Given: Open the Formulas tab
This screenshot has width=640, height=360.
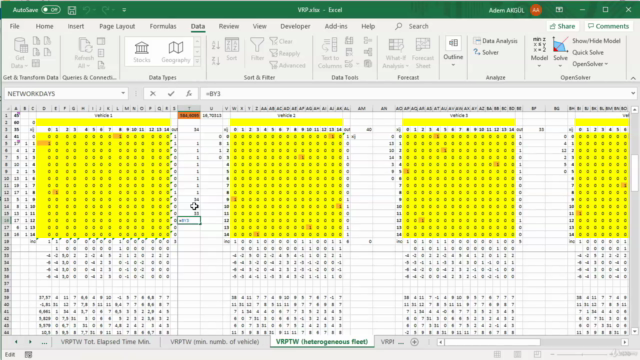Looking at the screenshot, I should [163, 26].
